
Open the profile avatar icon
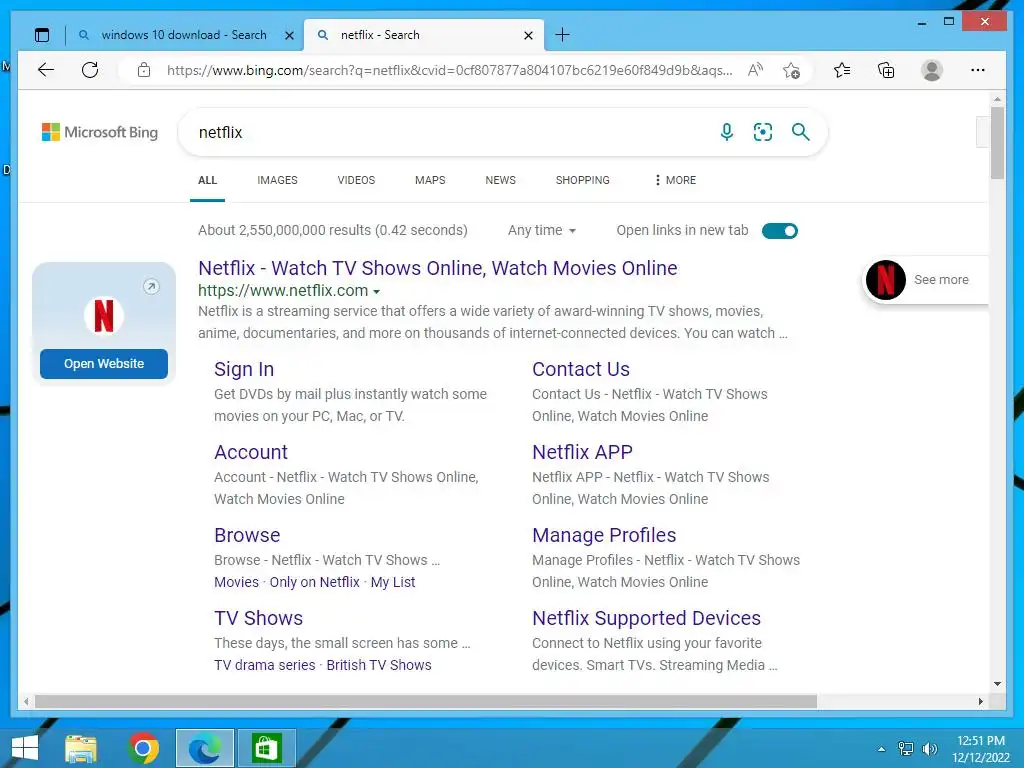tap(932, 70)
